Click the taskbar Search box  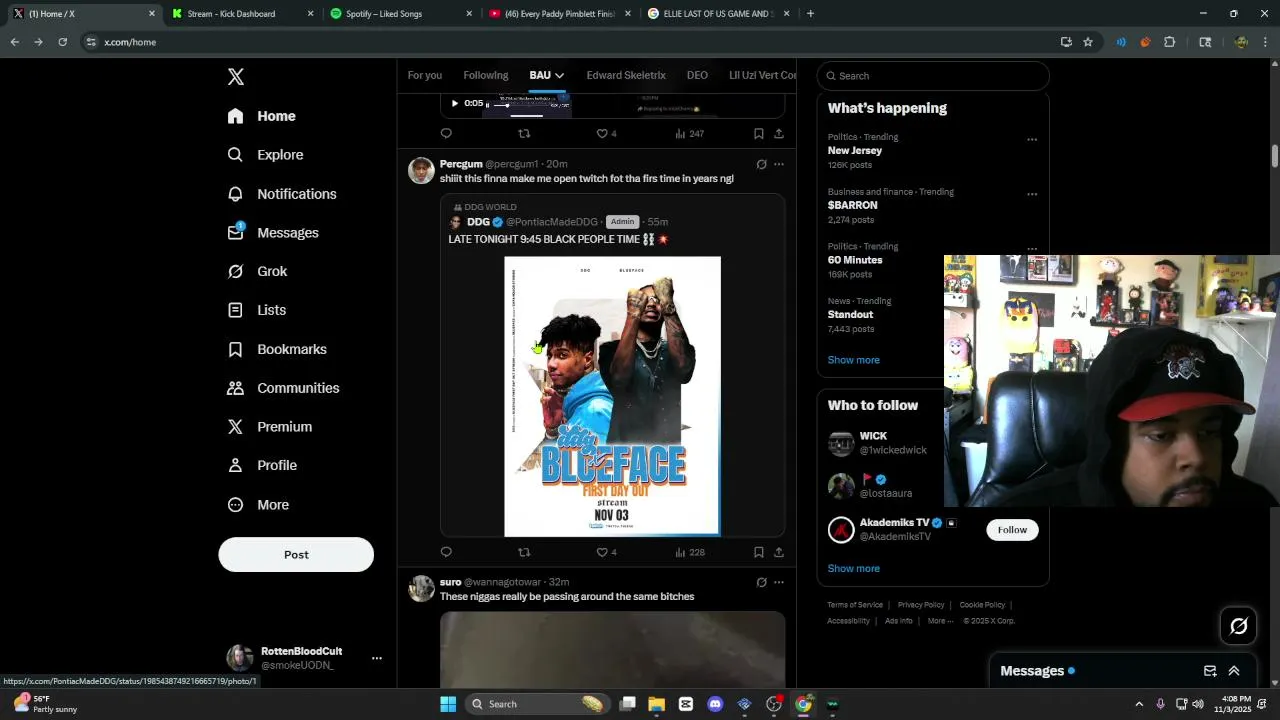tap(538, 704)
